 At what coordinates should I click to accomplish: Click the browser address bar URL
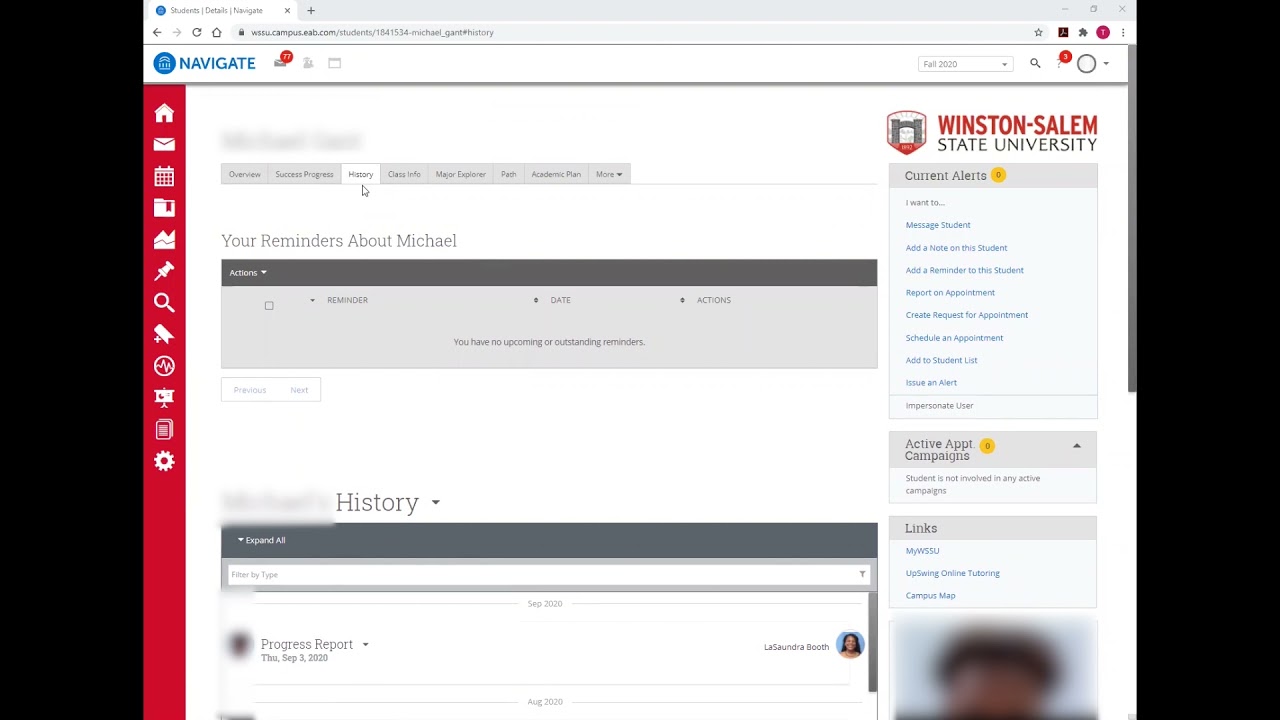click(x=372, y=32)
